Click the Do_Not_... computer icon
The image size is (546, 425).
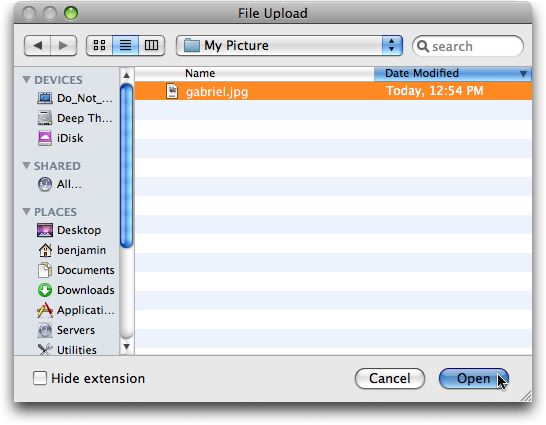45,98
